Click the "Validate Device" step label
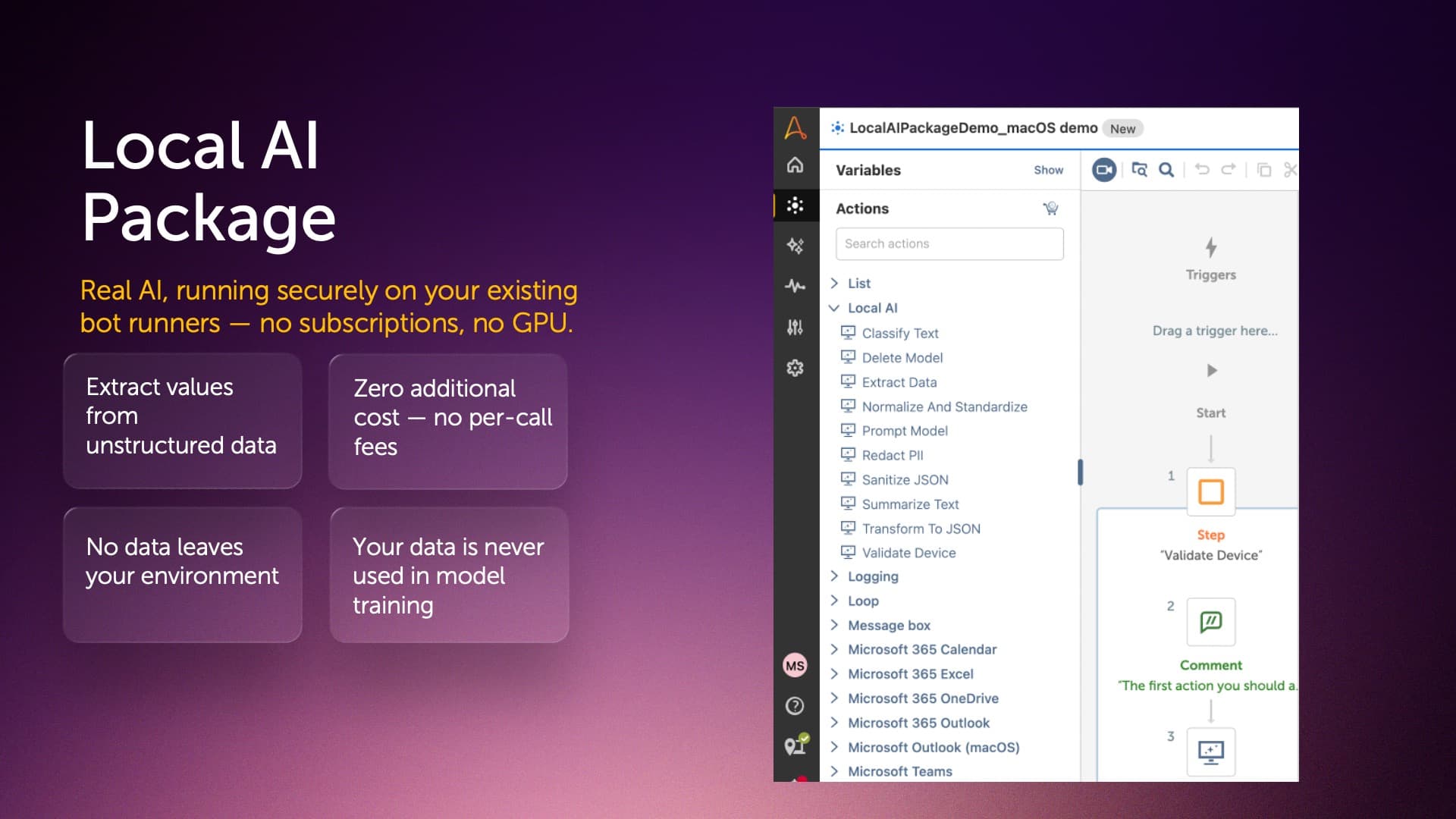 pos(1211,555)
